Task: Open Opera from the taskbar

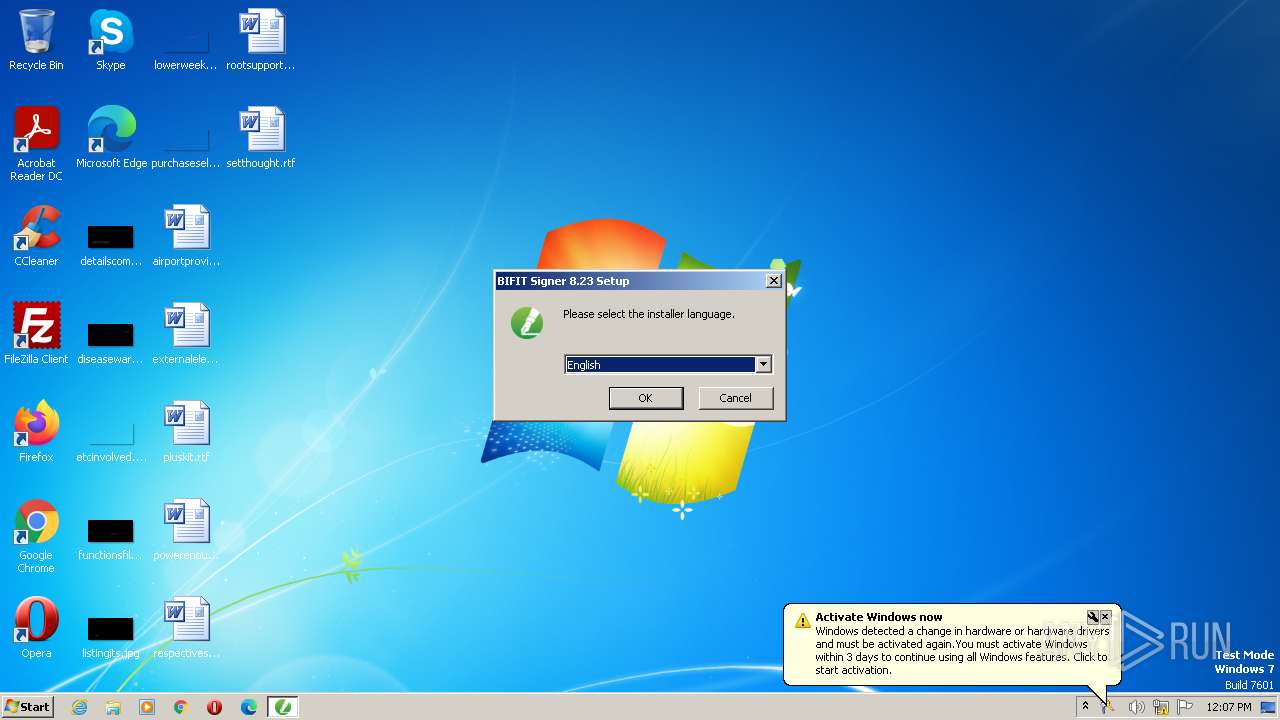Action: (x=215, y=707)
